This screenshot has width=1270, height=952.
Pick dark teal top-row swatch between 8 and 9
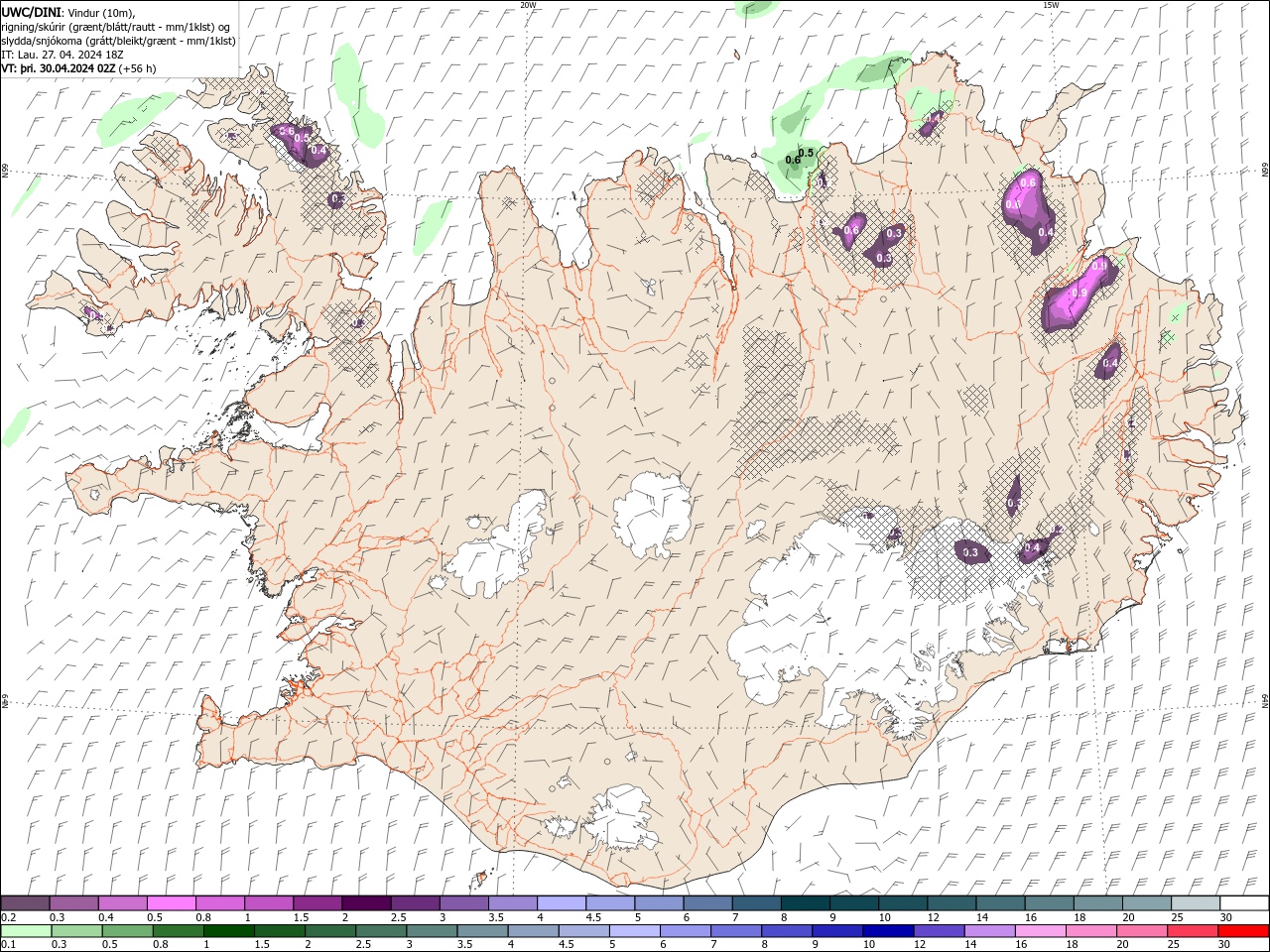tap(805, 903)
